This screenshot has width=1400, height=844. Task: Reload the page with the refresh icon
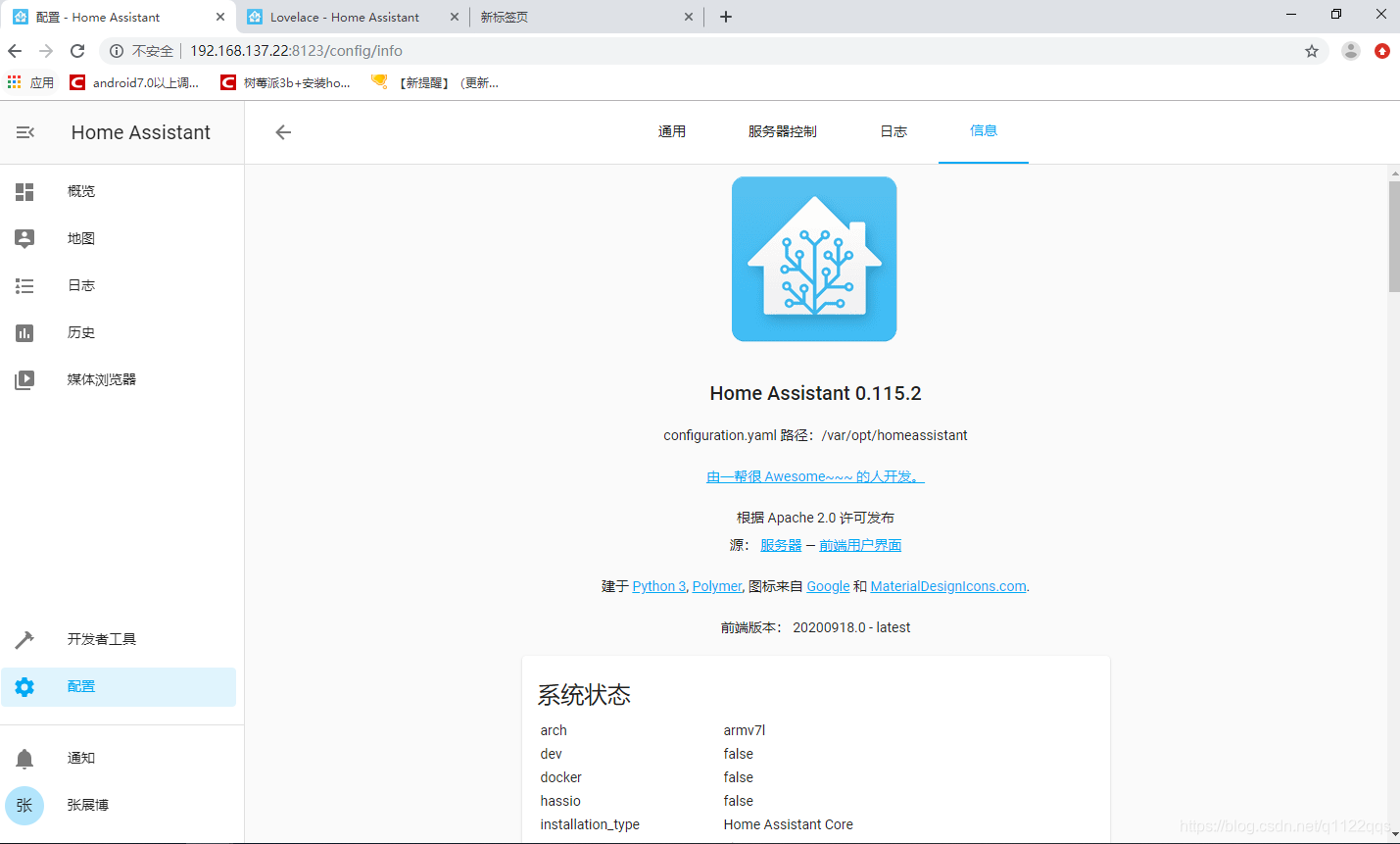pos(77,51)
